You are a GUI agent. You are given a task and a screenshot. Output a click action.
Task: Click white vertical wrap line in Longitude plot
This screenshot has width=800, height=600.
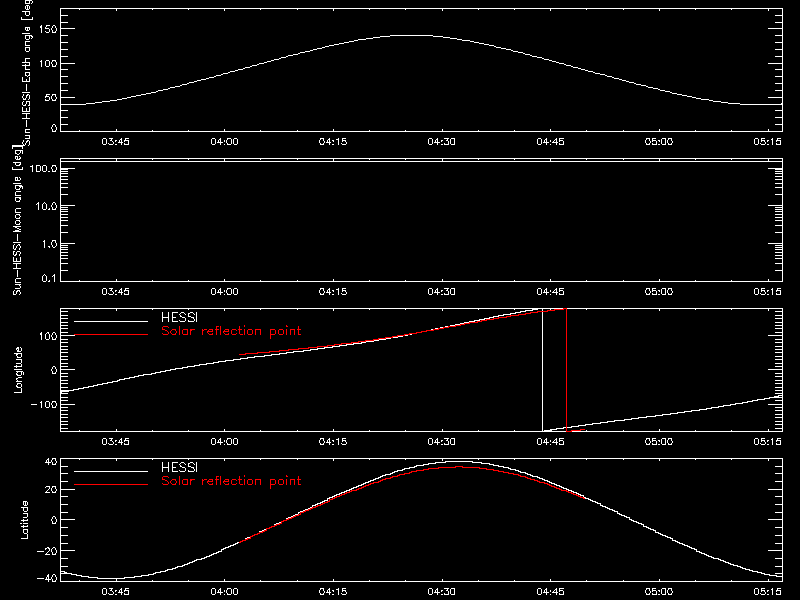pos(542,370)
